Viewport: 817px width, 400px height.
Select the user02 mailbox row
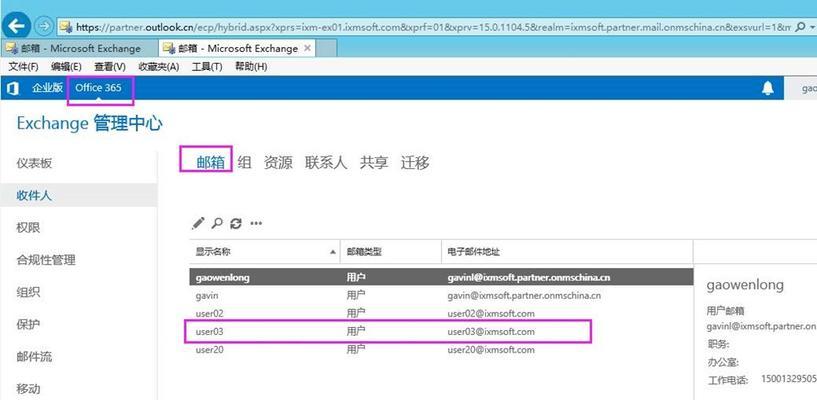[x=441, y=314]
